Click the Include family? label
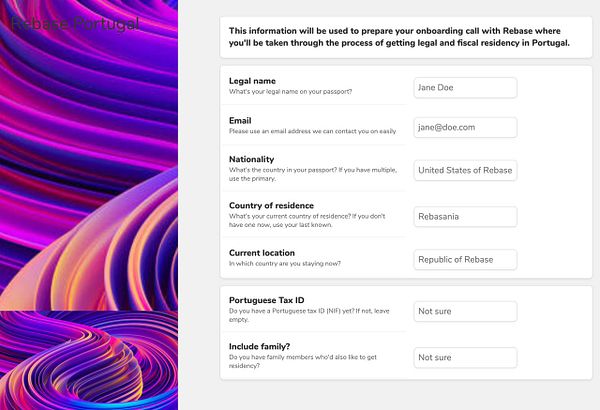 tap(259, 346)
